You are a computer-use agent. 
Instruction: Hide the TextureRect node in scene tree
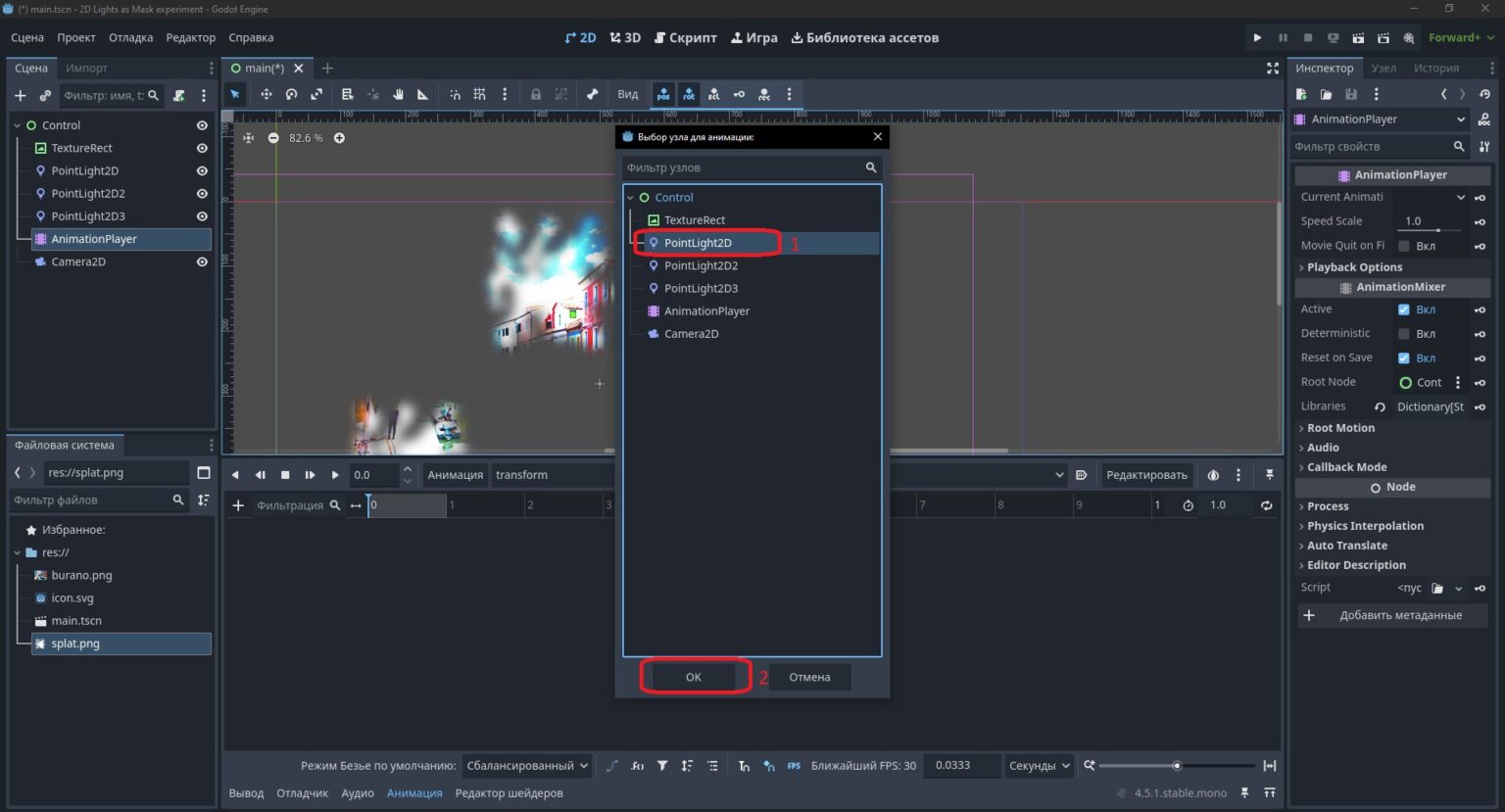click(x=202, y=148)
